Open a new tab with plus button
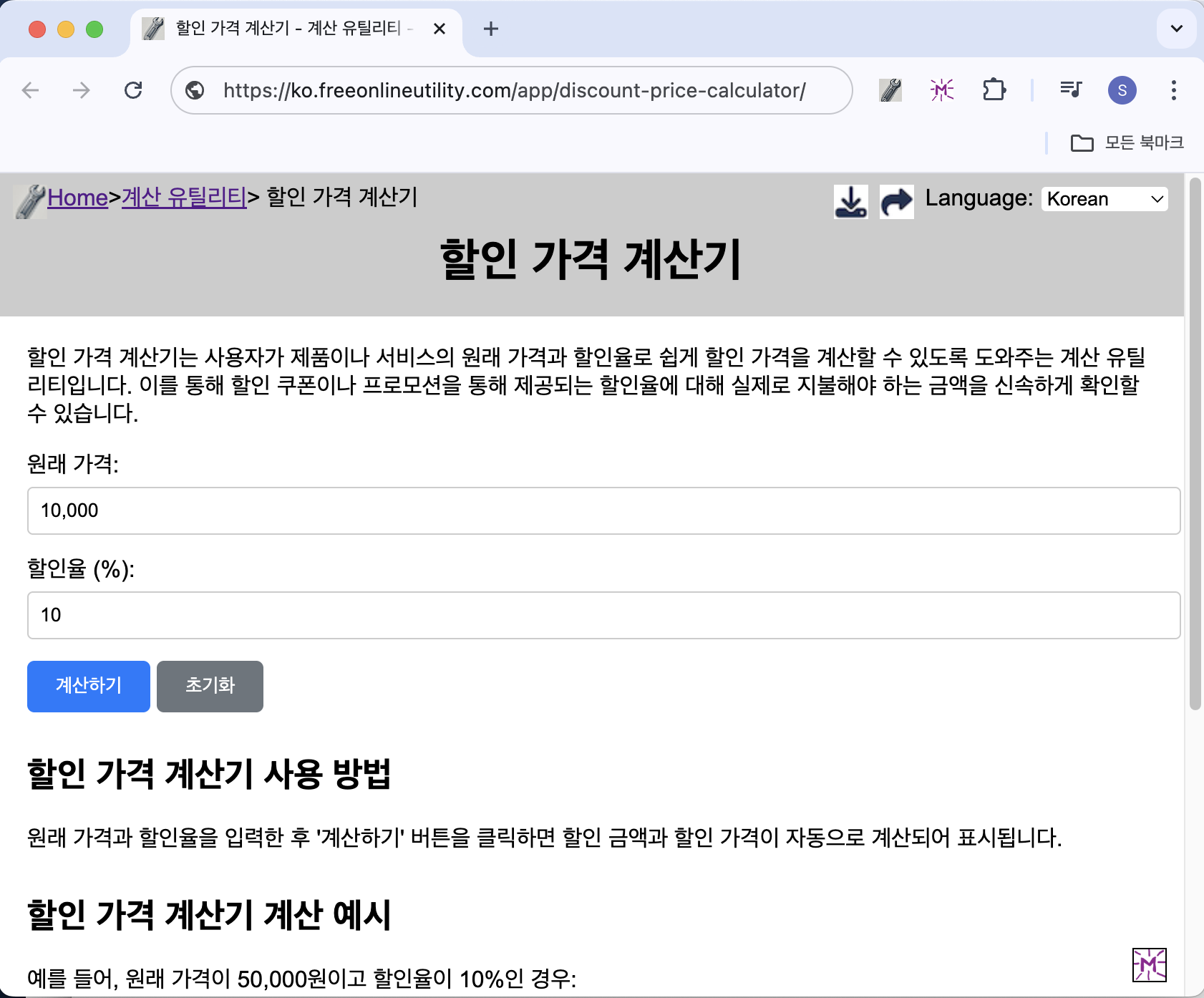1204x998 pixels. [x=490, y=29]
